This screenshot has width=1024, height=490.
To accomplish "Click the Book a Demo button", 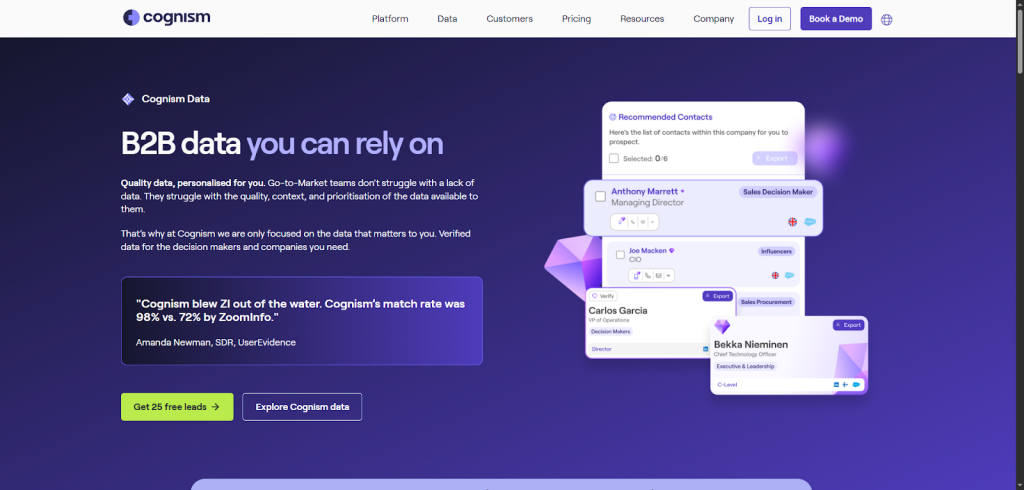I will 835,19.
